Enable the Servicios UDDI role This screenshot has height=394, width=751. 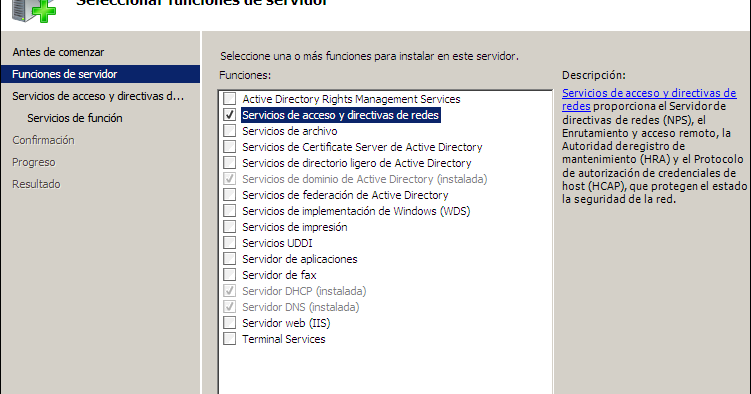click(x=229, y=243)
